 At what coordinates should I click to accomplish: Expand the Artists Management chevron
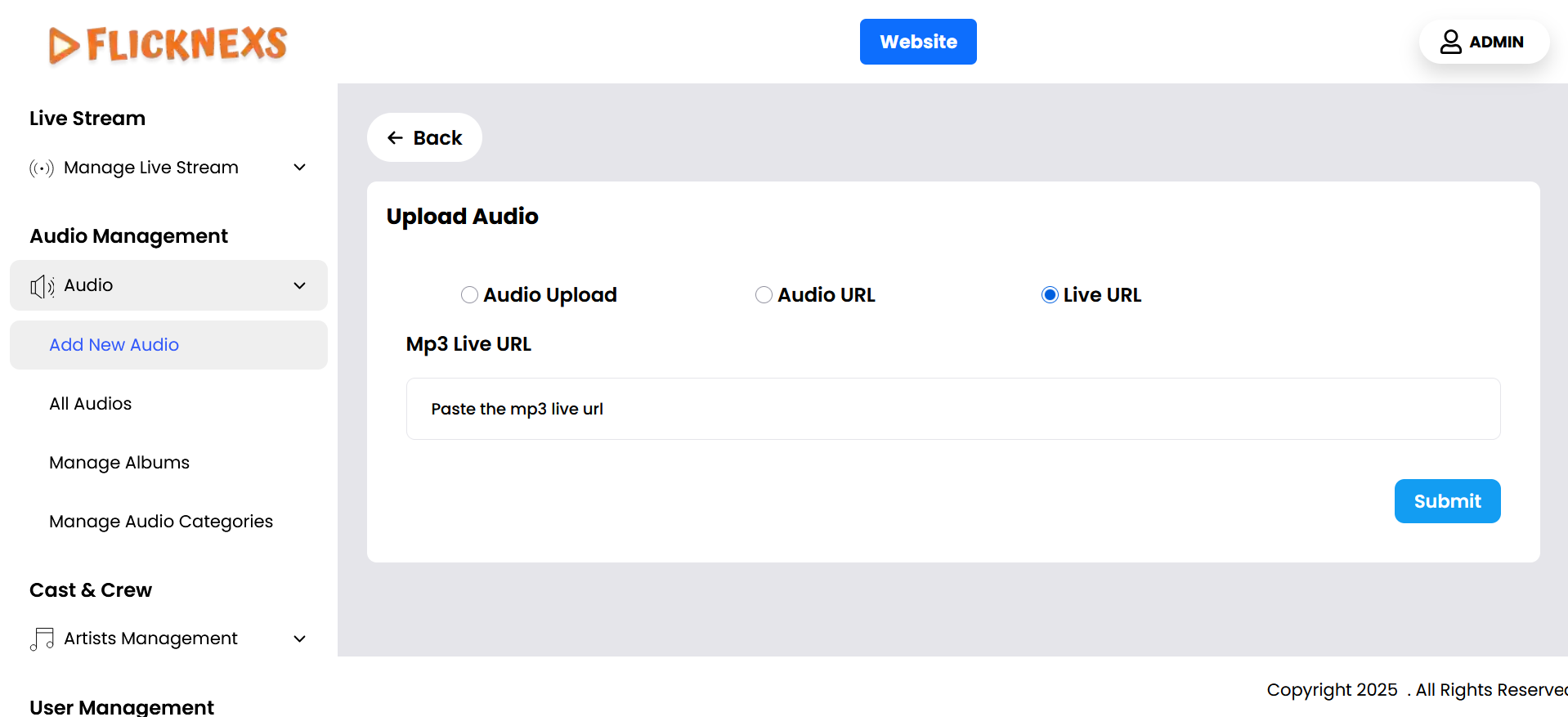point(299,639)
